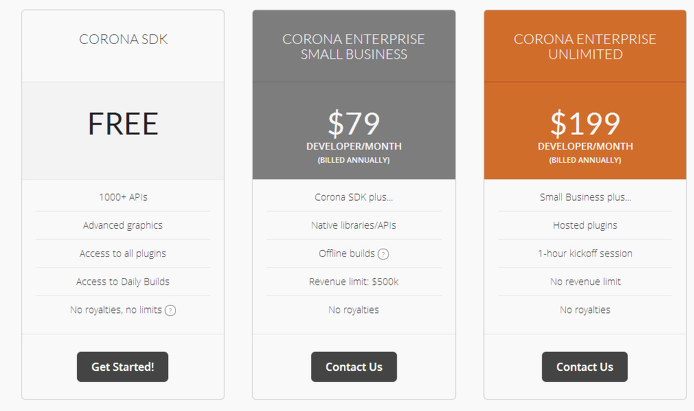The height and width of the screenshot is (411, 694).
Task: Select the Corona Enterprise Unlimited heading
Action: pos(585,46)
